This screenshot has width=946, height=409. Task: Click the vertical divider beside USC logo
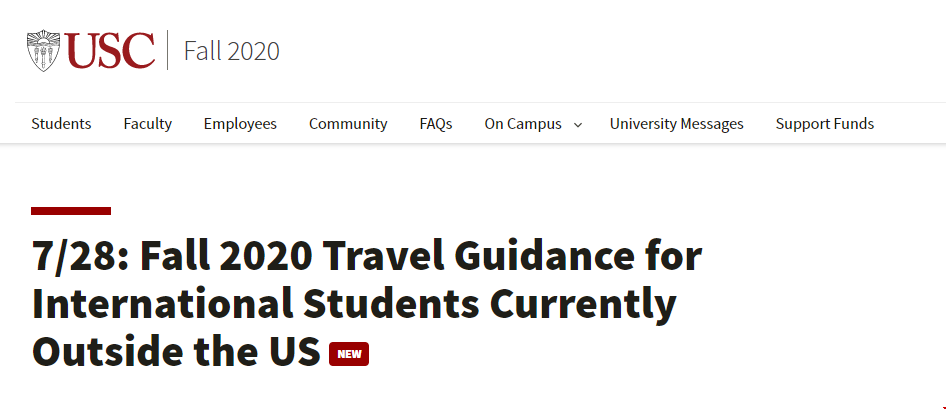pyautogui.click(x=168, y=50)
